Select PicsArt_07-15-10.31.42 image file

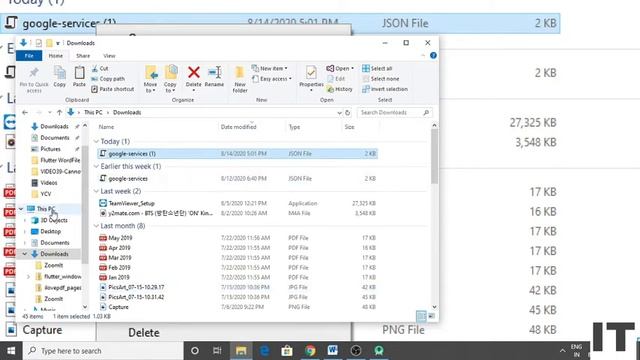pos(237,297)
